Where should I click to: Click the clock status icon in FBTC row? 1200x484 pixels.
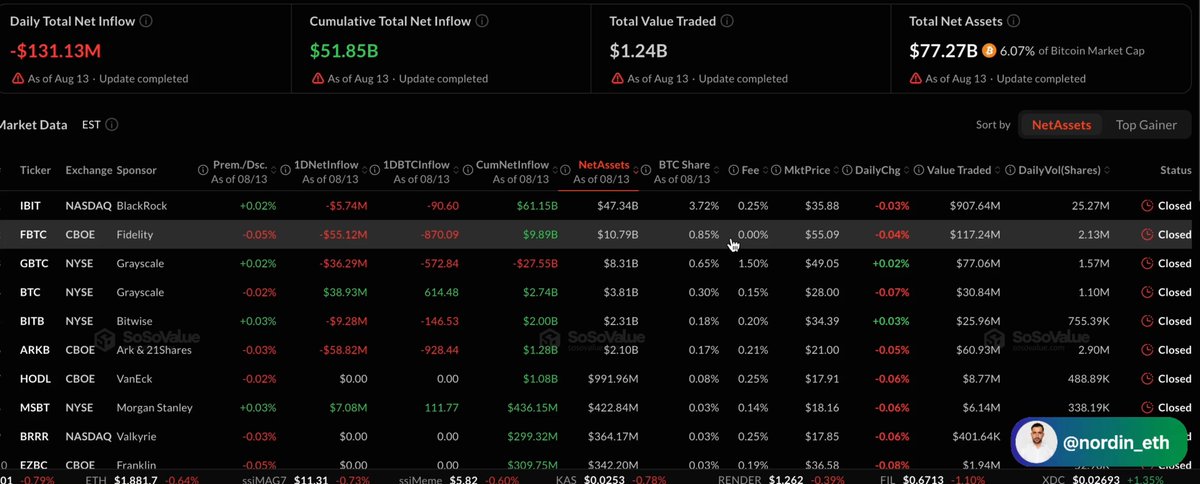point(1147,235)
